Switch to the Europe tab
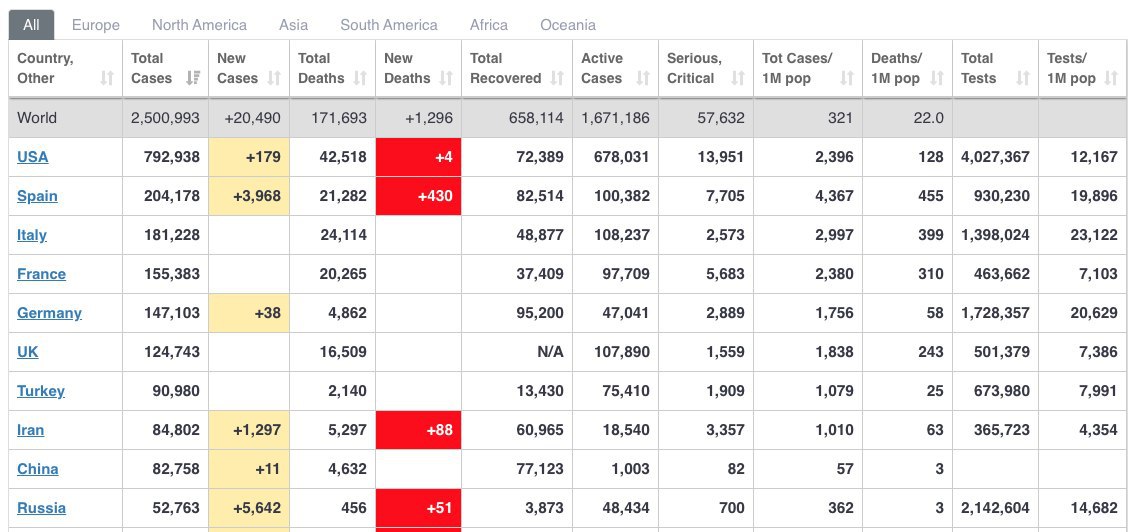 tap(95, 25)
